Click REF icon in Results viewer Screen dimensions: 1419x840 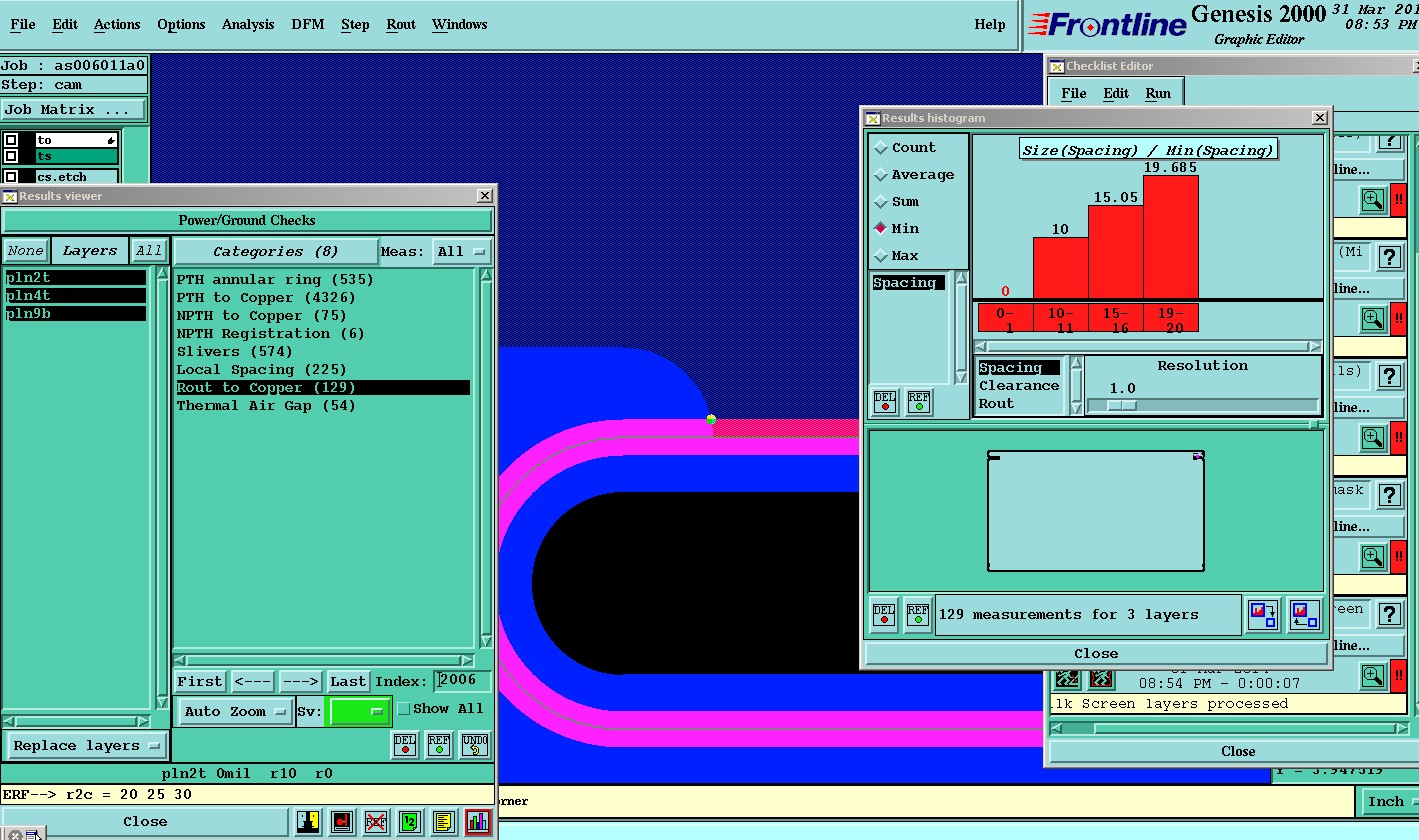(438, 744)
